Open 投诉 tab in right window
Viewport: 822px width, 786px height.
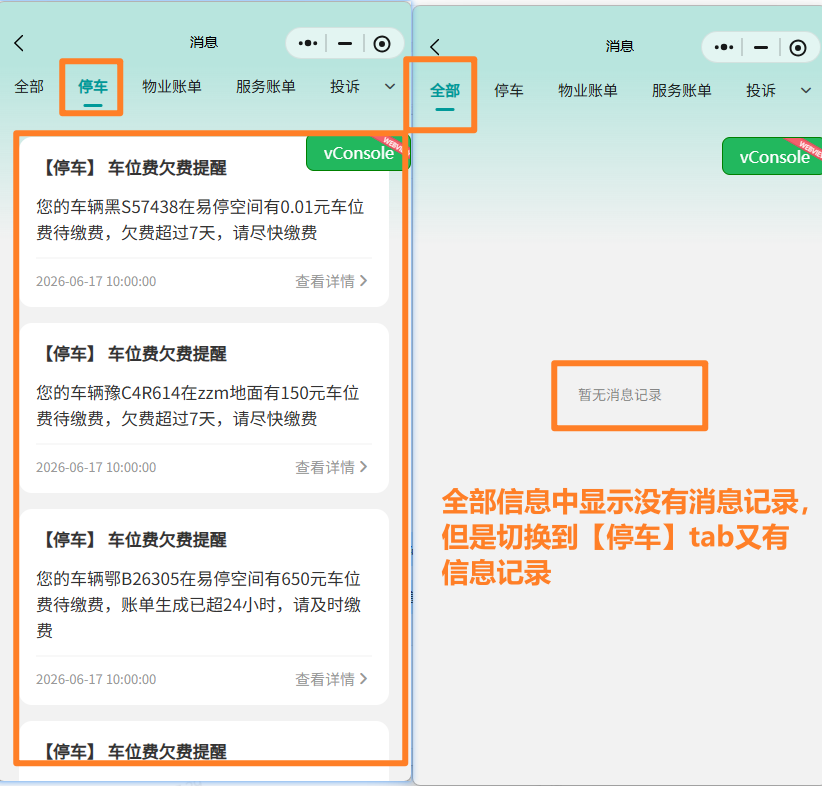761,91
